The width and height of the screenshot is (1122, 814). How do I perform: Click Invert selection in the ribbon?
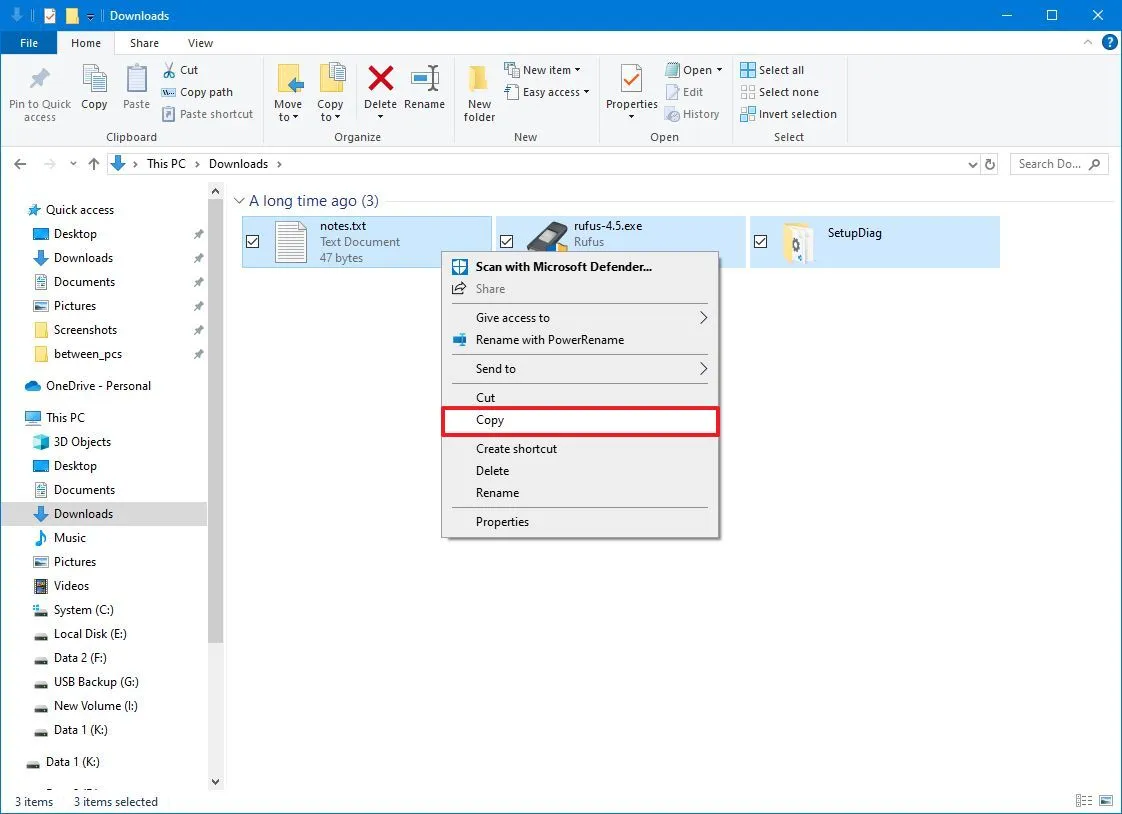pyautogui.click(x=789, y=114)
